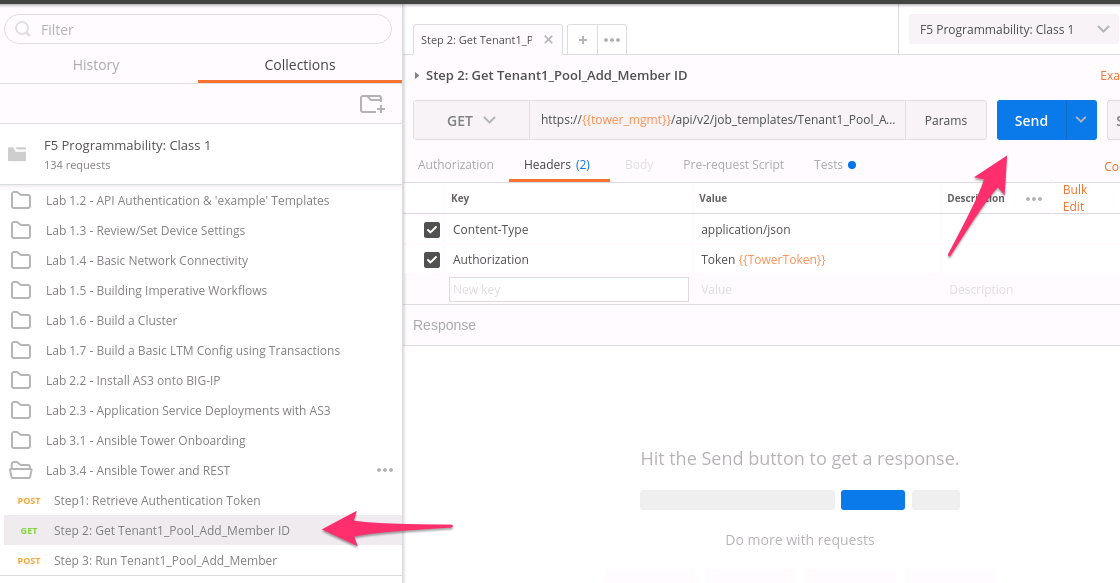Open headers table column options ellipsis

1034,199
